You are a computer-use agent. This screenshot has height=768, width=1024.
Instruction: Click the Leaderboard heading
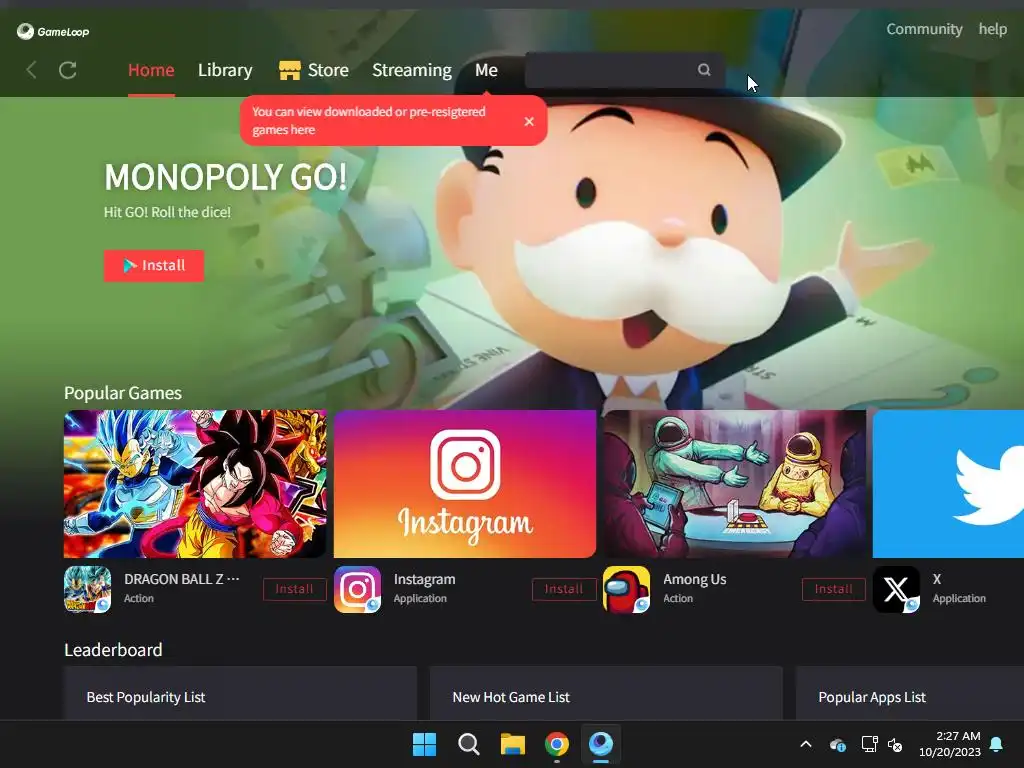point(114,650)
